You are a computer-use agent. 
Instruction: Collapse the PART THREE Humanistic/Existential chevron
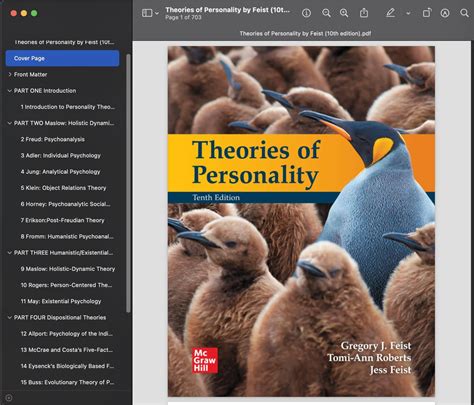point(10,253)
